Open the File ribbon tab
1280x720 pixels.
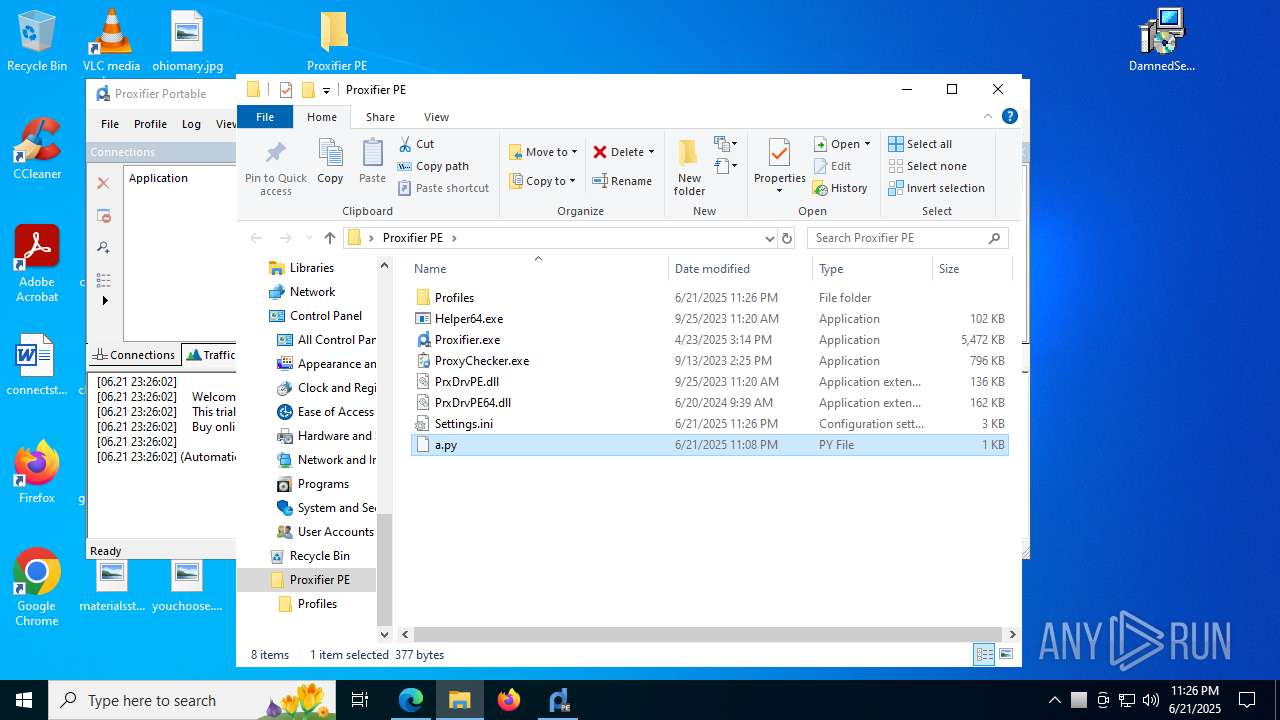tap(265, 117)
